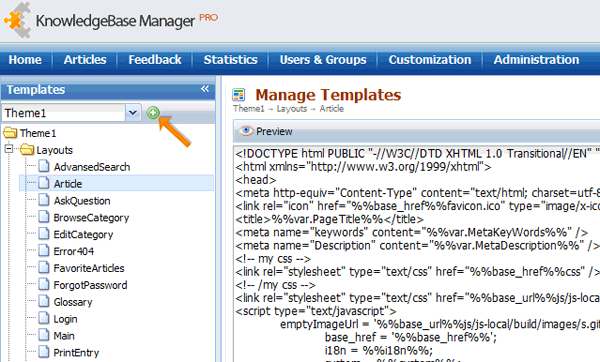
Task: Click the Main page icon
Action: click(x=44, y=335)
